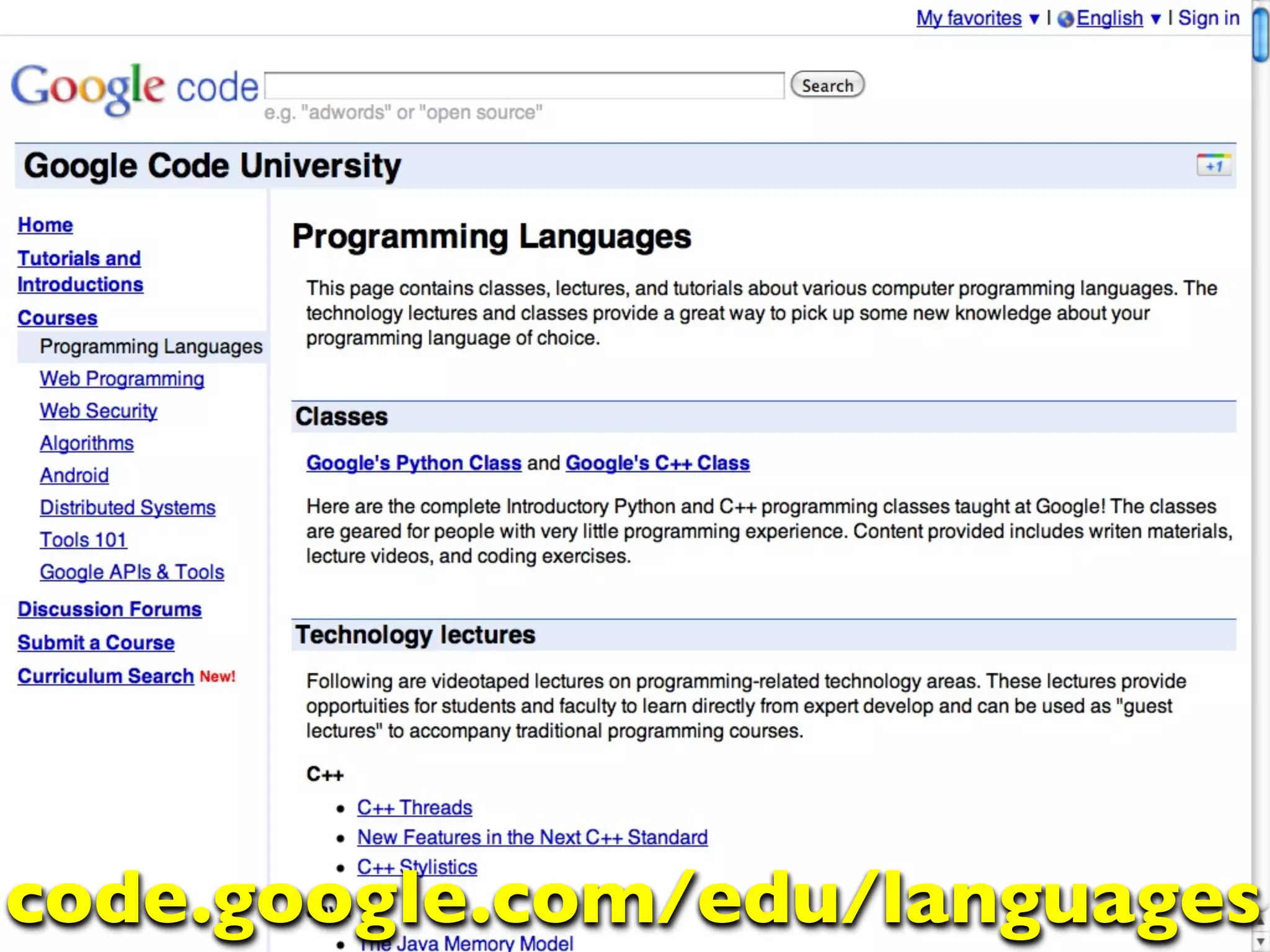
Task: Open the English language dropdown arrow
Action: (1155, 19)
